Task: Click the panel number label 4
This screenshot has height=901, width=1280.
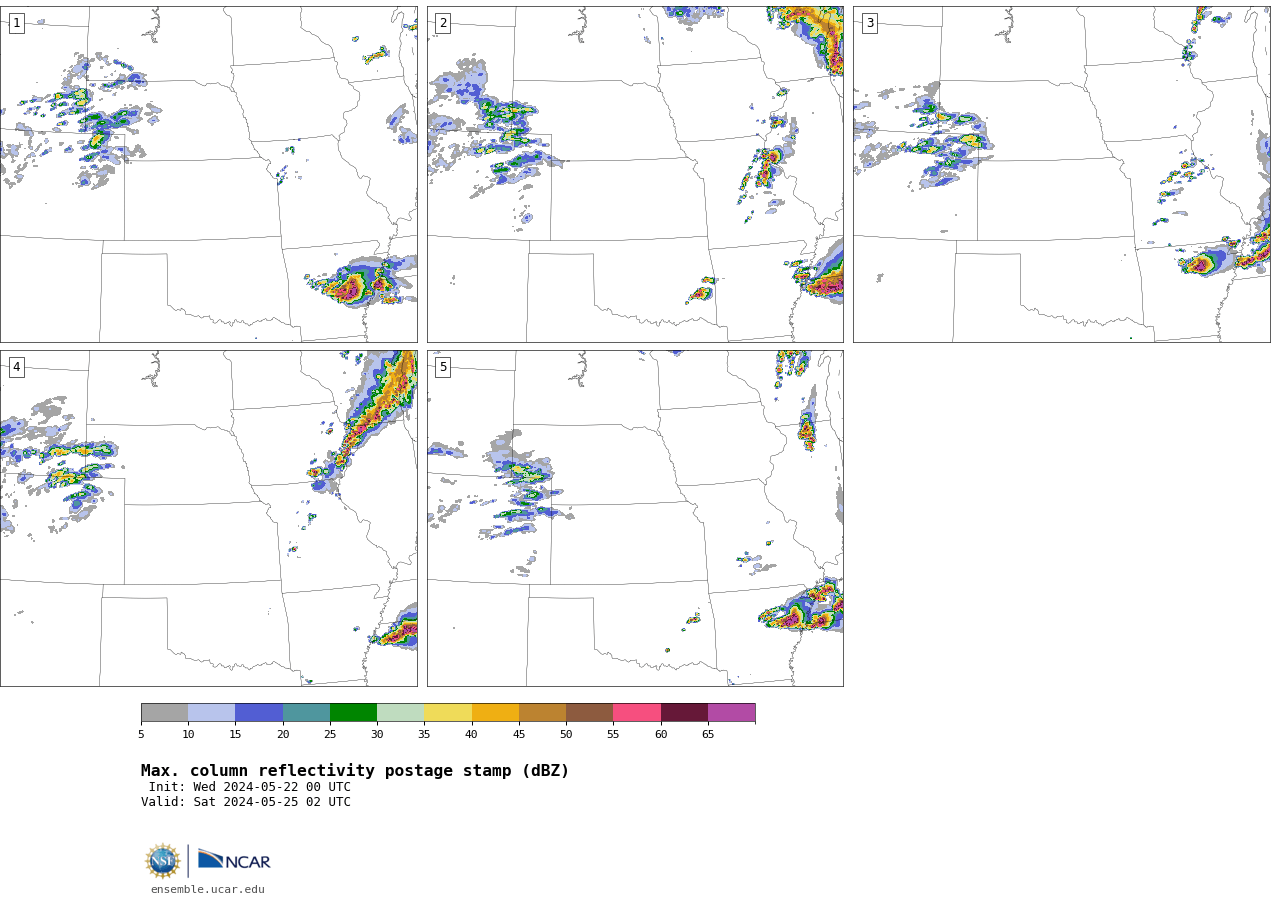Action: pos(16,367)
